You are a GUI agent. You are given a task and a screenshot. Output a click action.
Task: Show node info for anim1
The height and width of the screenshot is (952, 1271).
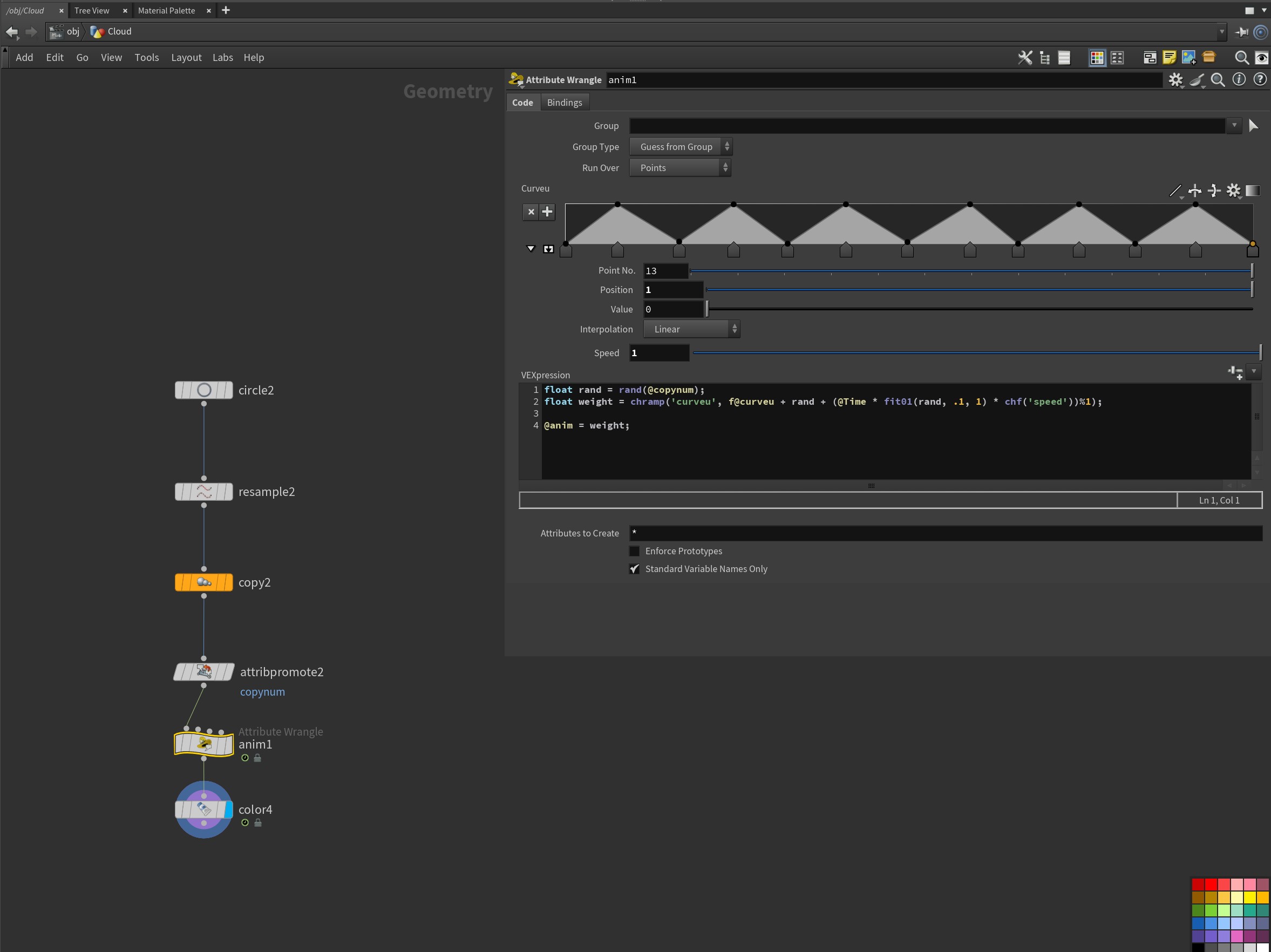coord(1239,79)
